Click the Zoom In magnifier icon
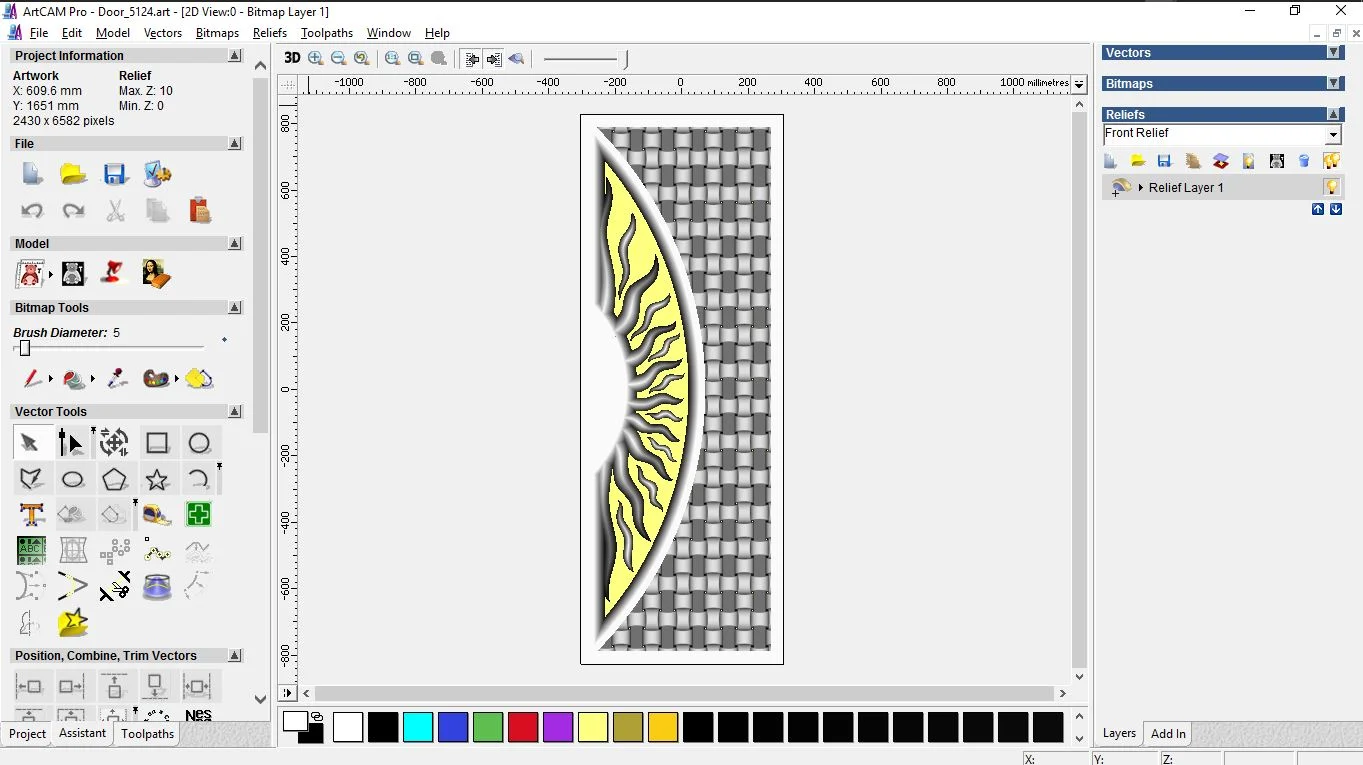The image size is (1363, 765). 316,59
